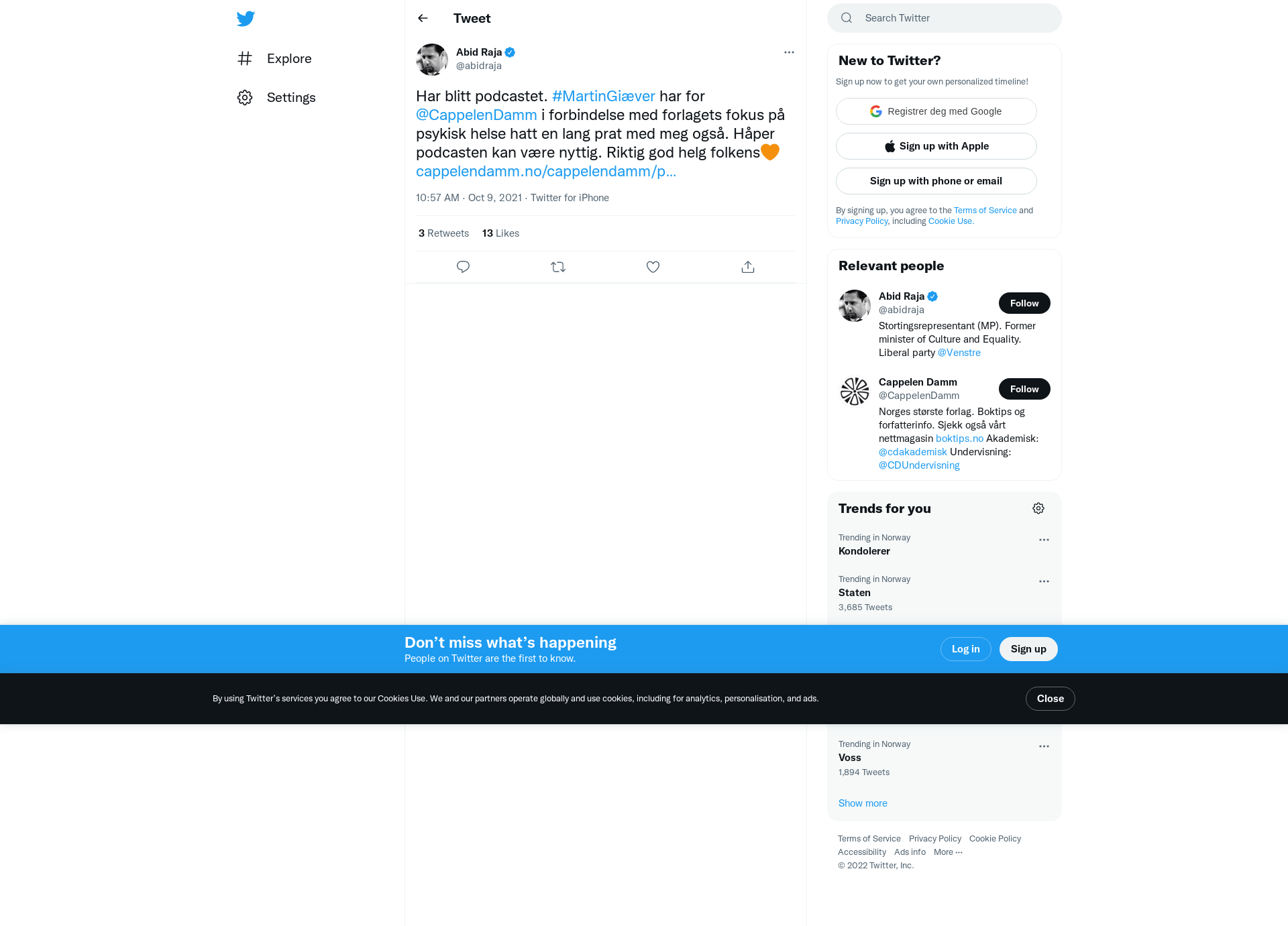Open Abid Raja's profile picture in tweet

pyautogui.click(x=432, y=60)
